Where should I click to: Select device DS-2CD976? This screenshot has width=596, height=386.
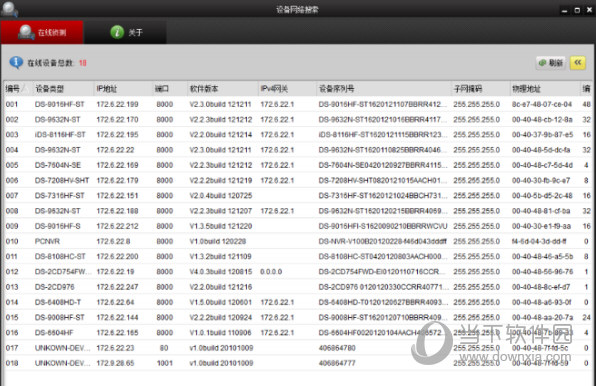(x=55, y=286)
